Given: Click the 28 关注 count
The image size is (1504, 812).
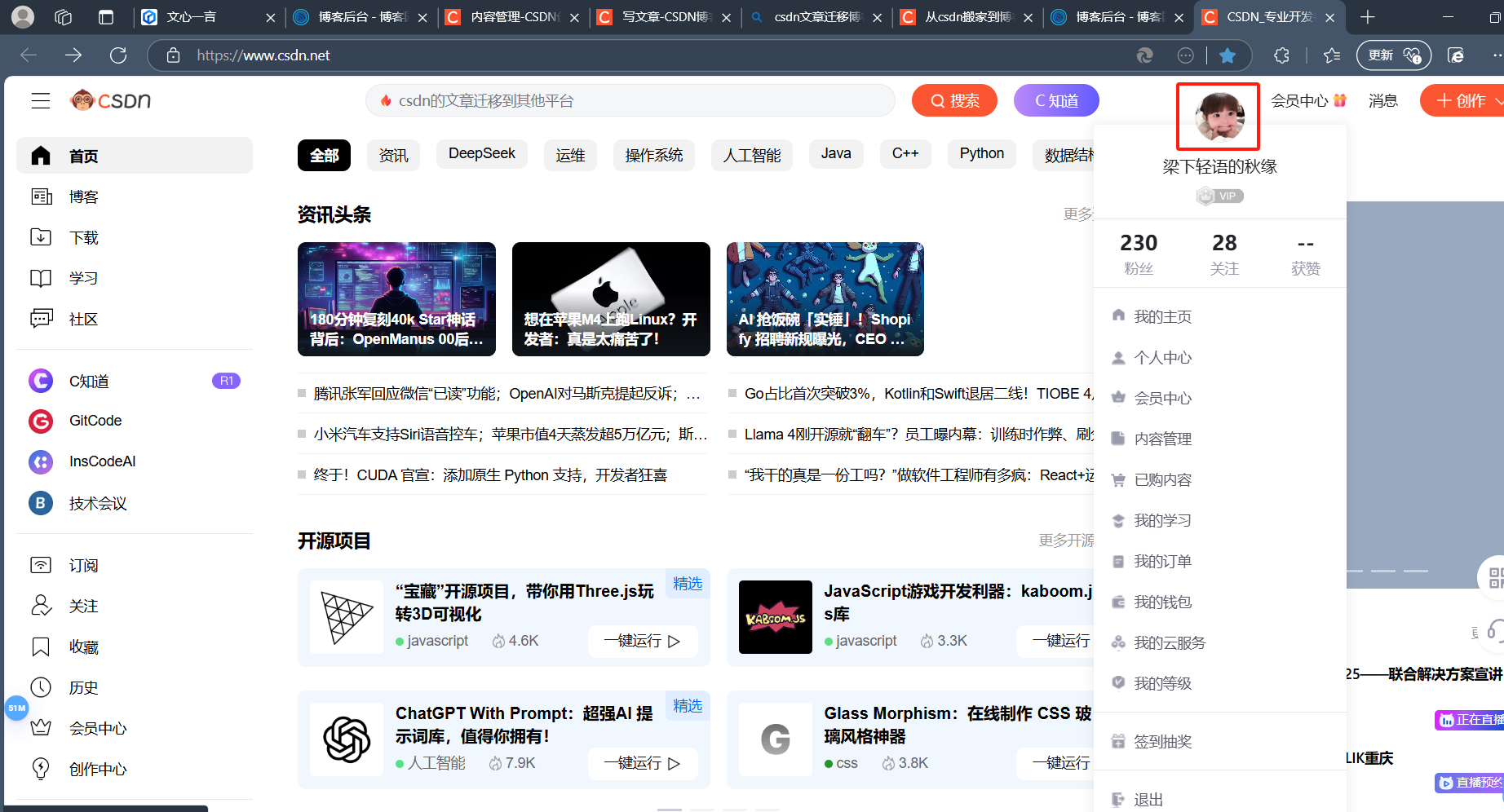Looking at the screenshot, I should [1224, 254].
